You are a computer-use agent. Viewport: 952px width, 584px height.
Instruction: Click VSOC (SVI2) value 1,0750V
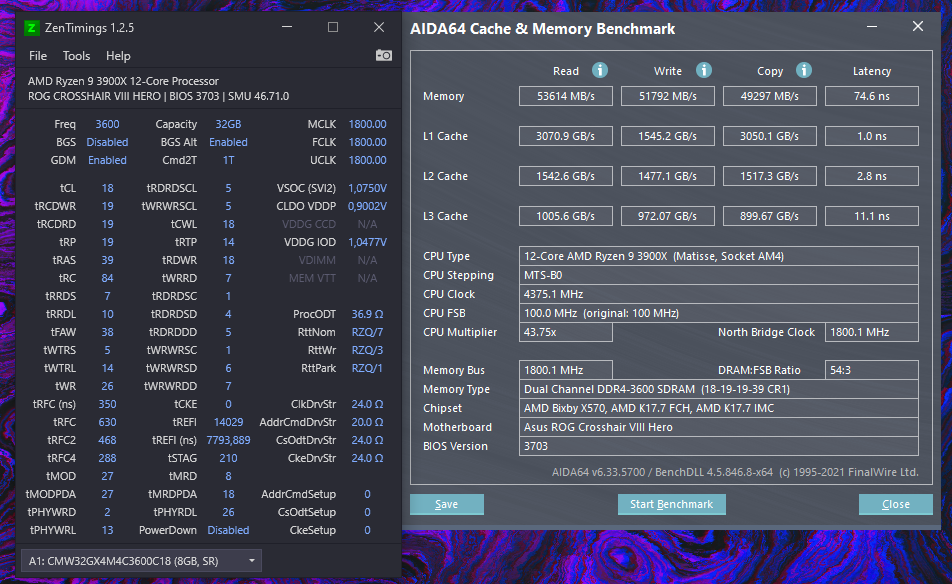[367, 188]
